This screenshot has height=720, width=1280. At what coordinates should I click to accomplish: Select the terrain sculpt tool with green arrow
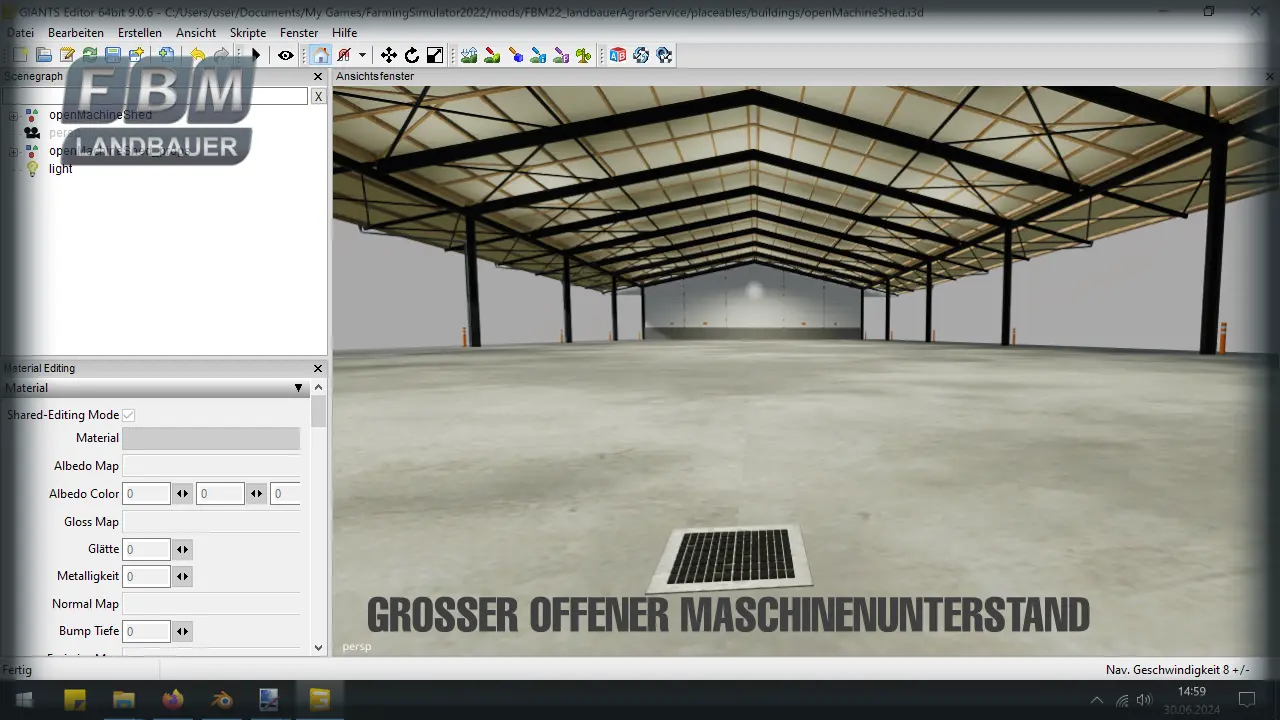469,55
